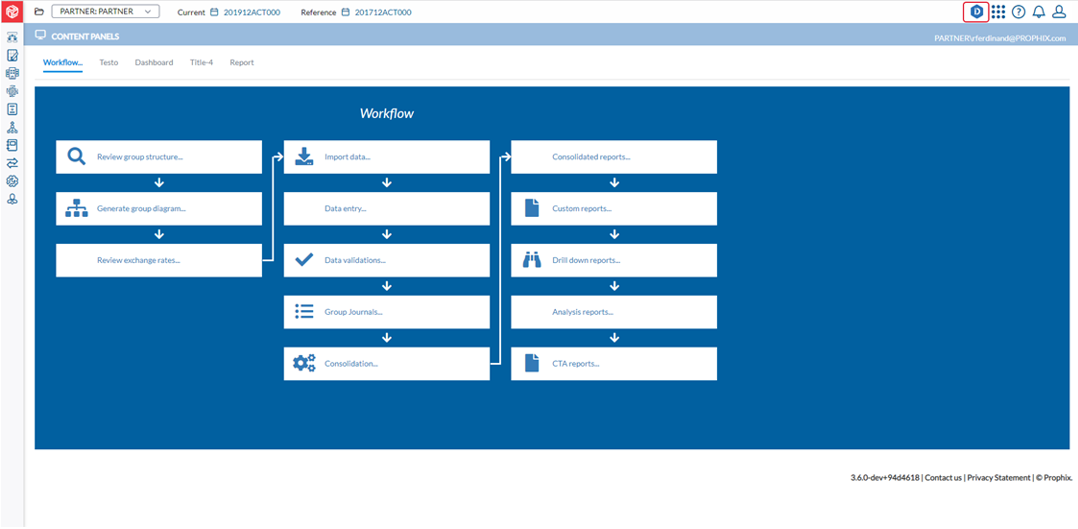Click the list icon on Group Journals
Image resolution: width=1078 pixels, height=529 pixels.
(303, 312)
